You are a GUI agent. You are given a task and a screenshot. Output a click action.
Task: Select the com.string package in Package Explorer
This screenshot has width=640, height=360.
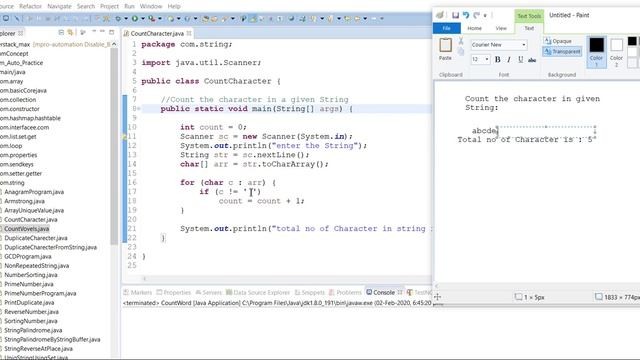[12, 182]
